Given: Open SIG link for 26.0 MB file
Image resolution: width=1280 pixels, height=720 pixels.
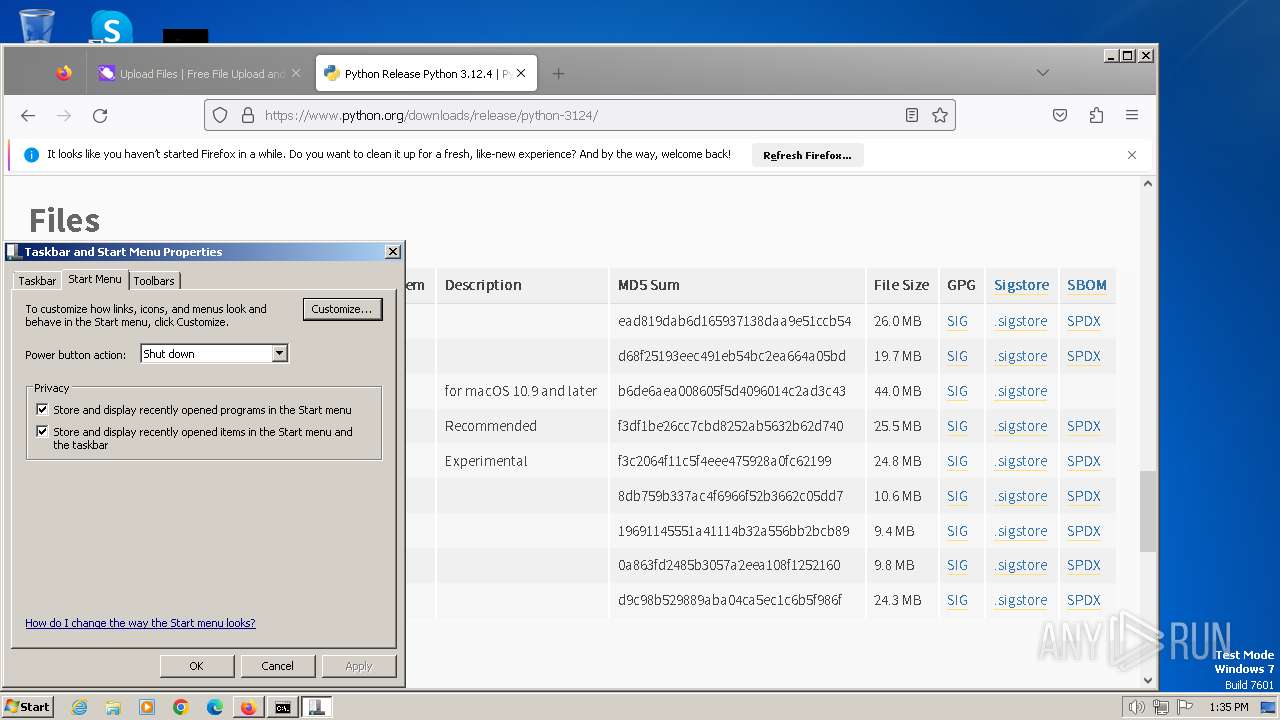Looking at the screenshot, I should 957,321.
